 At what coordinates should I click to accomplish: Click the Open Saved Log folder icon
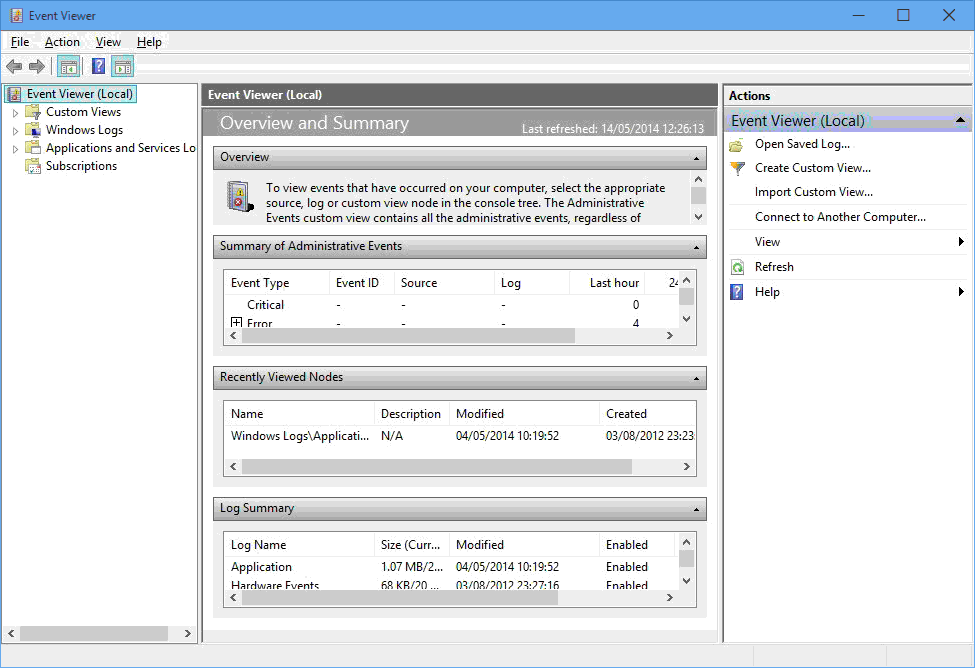[x=737, y=144]
